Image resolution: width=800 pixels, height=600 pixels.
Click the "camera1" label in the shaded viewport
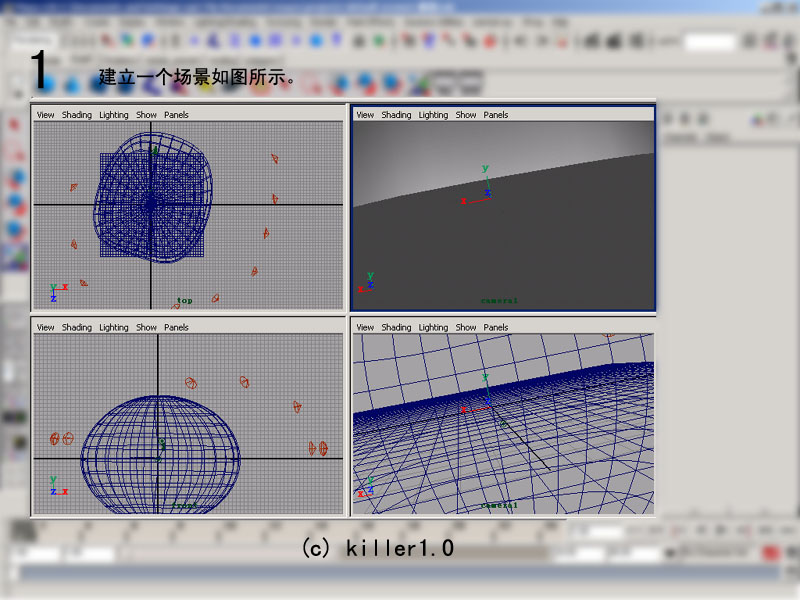click(499, 301)
